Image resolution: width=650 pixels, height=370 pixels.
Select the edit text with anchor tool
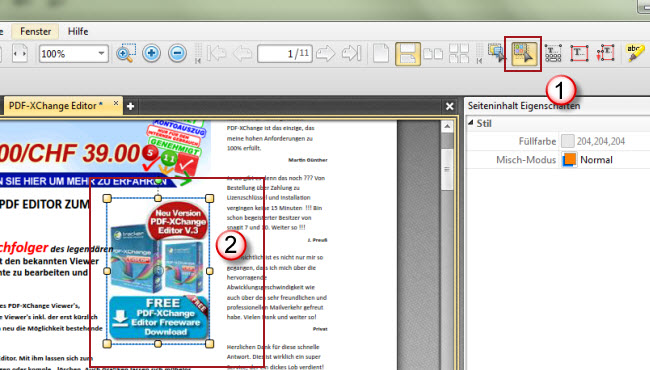[x=605, y=53]
